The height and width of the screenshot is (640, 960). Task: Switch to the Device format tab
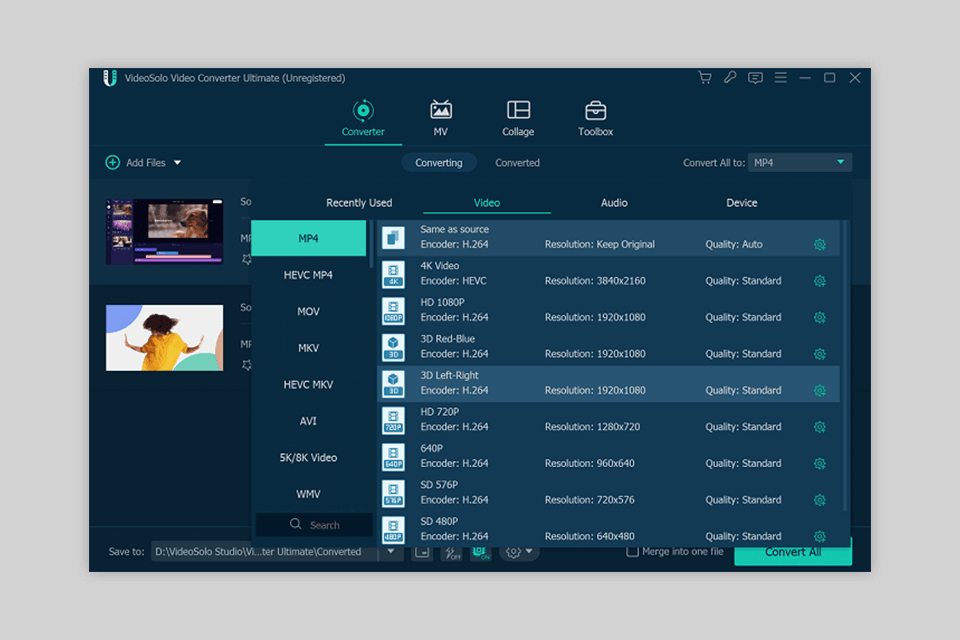[741, 203]
